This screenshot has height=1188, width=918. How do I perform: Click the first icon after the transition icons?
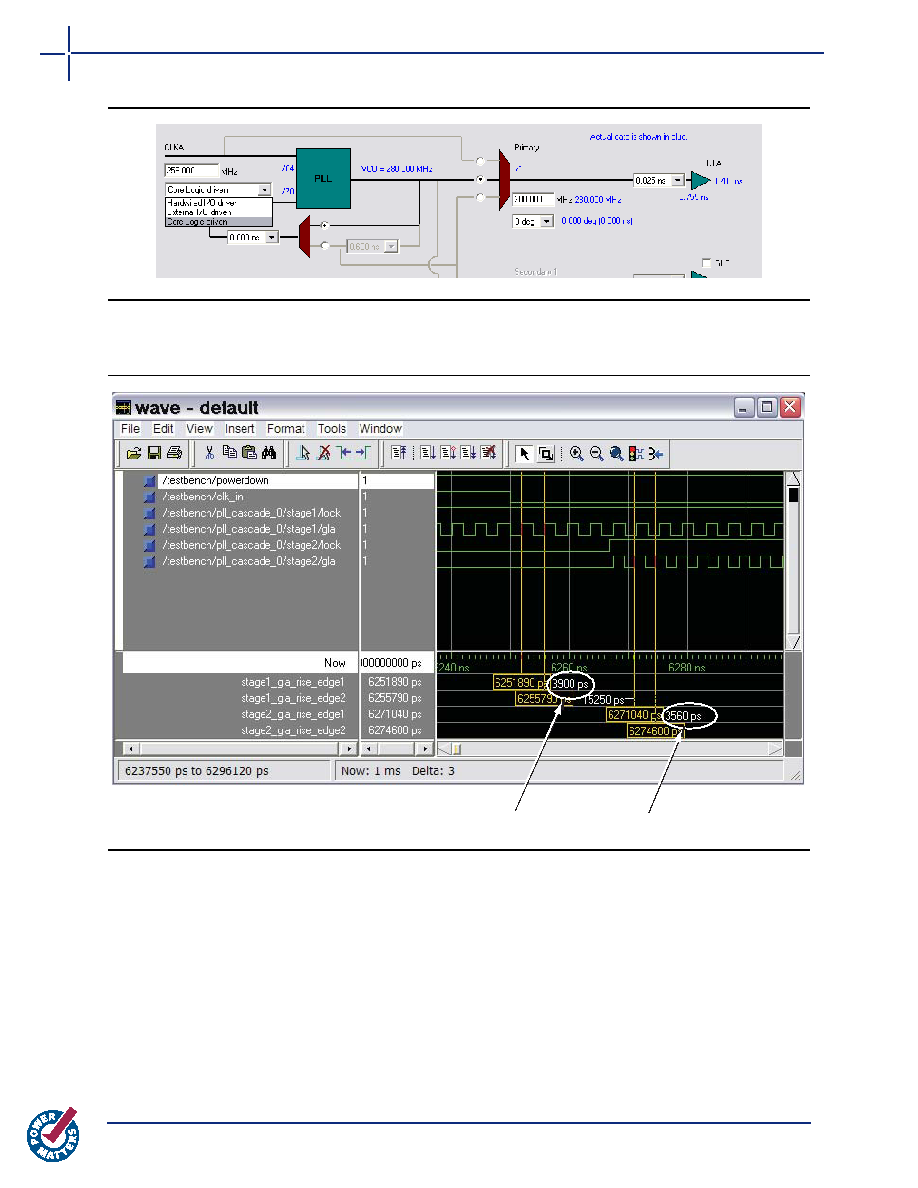(x=398, y=453)
